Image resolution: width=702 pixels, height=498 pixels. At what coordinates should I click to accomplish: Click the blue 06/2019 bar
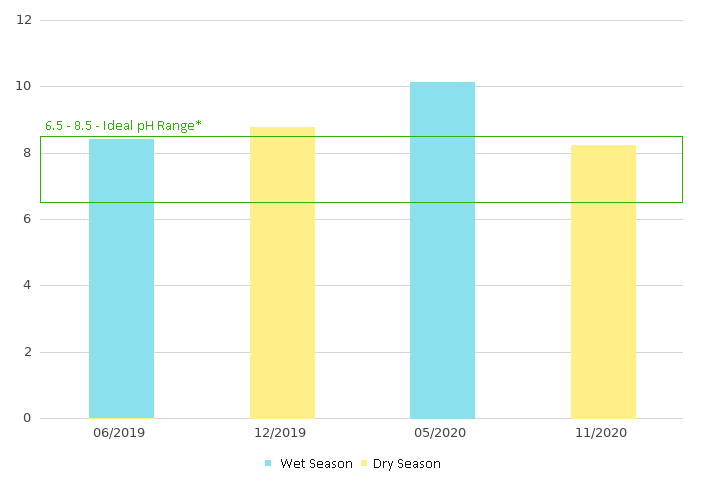[x=121, y=278]
